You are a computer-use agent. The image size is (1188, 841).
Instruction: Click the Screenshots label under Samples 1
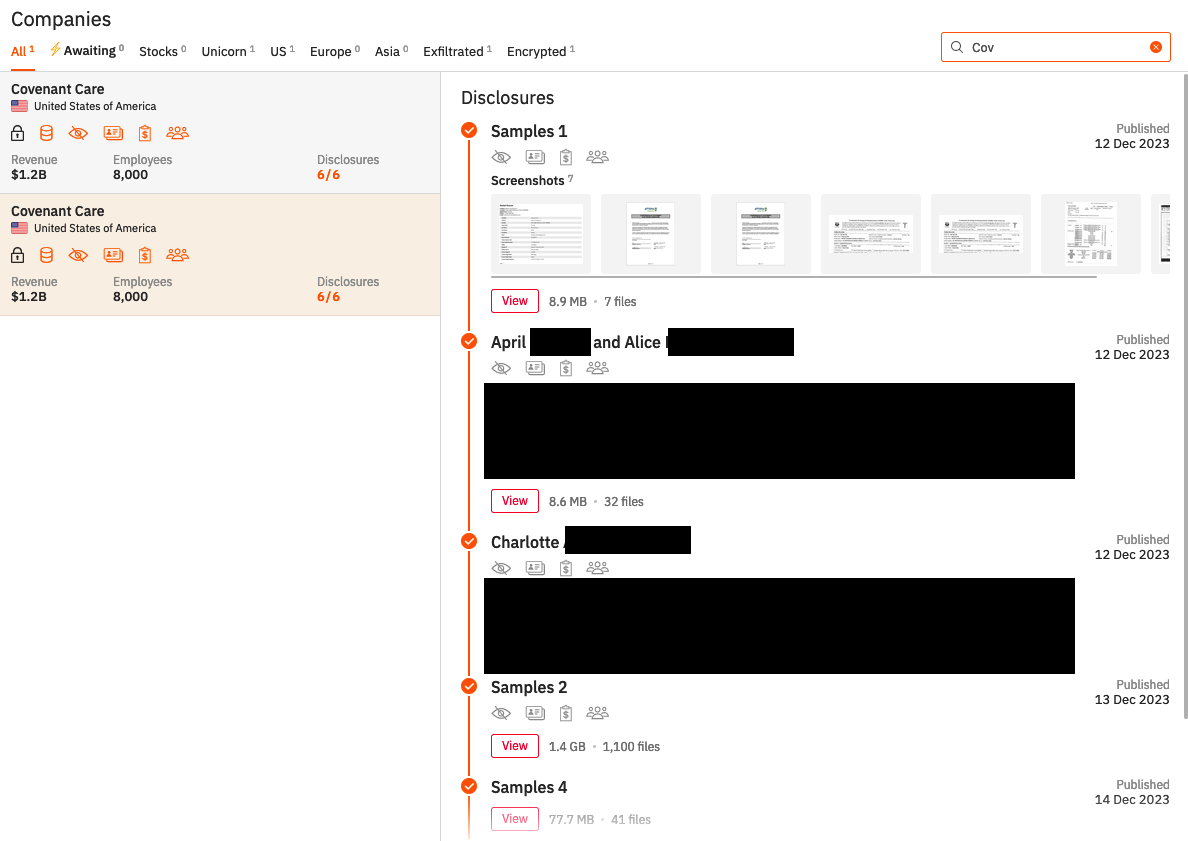click(527, 180)
